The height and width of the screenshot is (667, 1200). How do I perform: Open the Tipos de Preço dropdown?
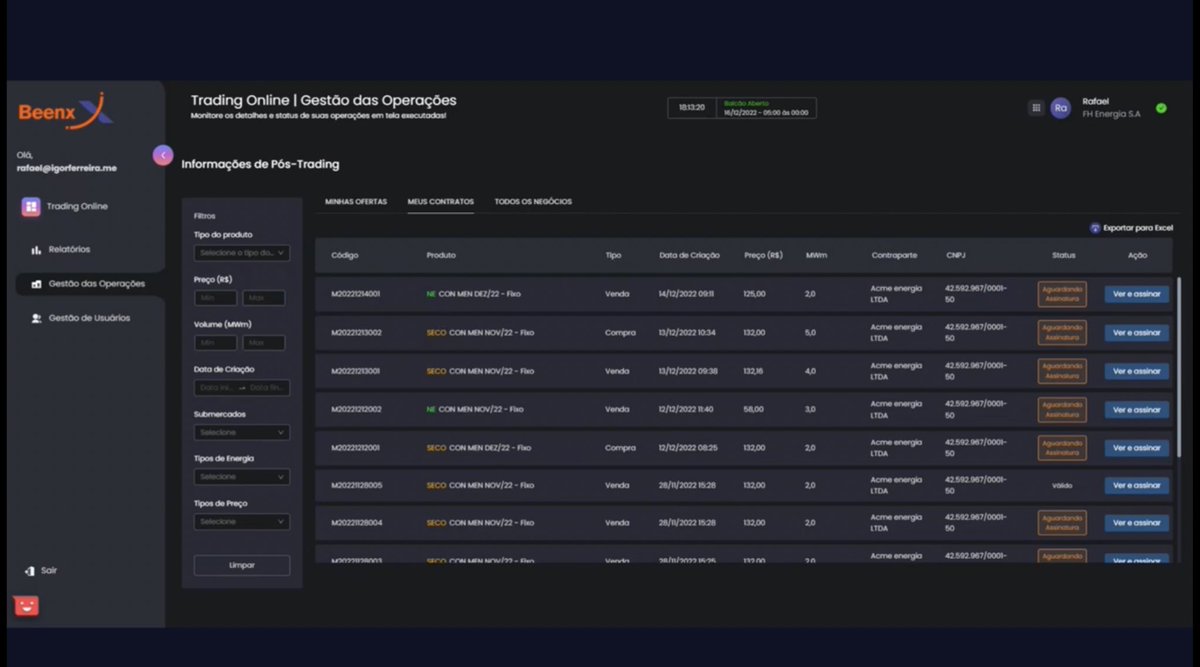click(241, 521)
